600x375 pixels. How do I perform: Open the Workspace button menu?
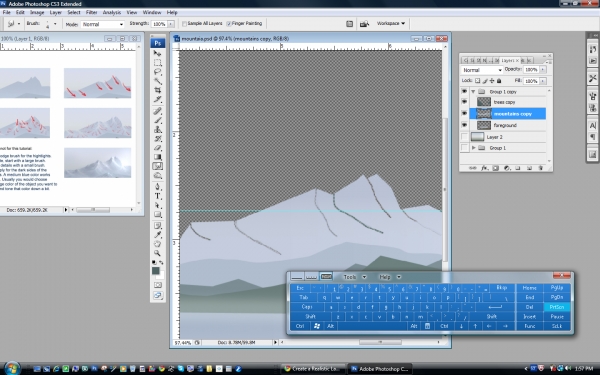(391, 23)
